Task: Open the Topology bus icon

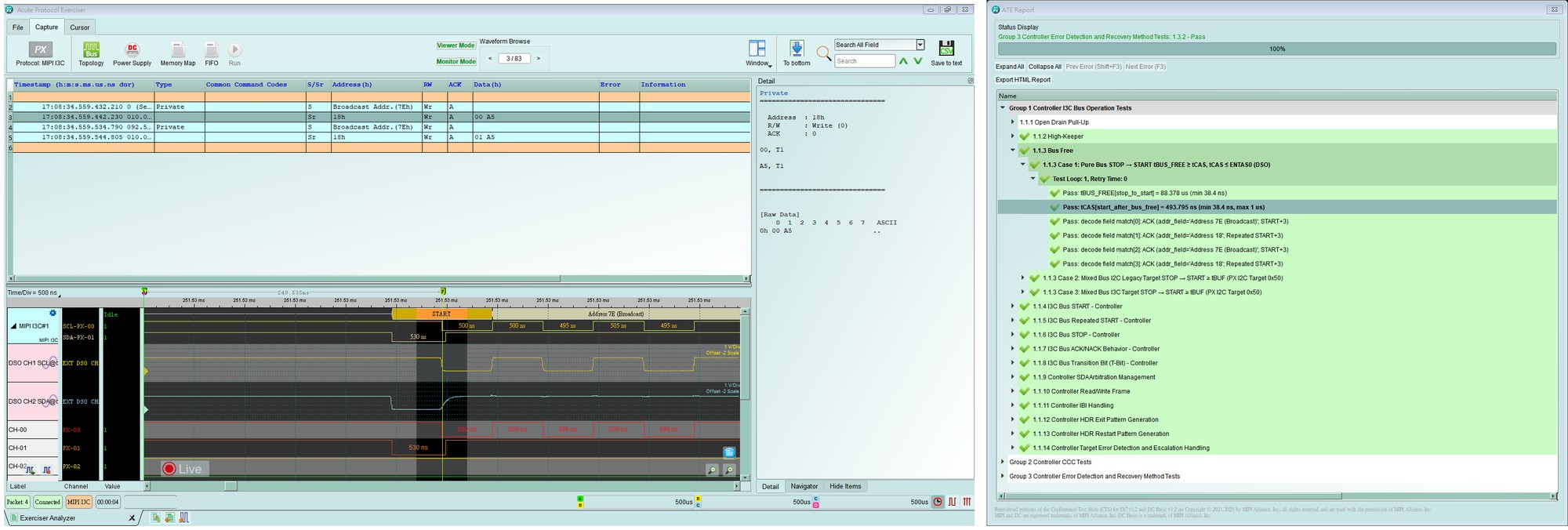Action: pos(91,49)
